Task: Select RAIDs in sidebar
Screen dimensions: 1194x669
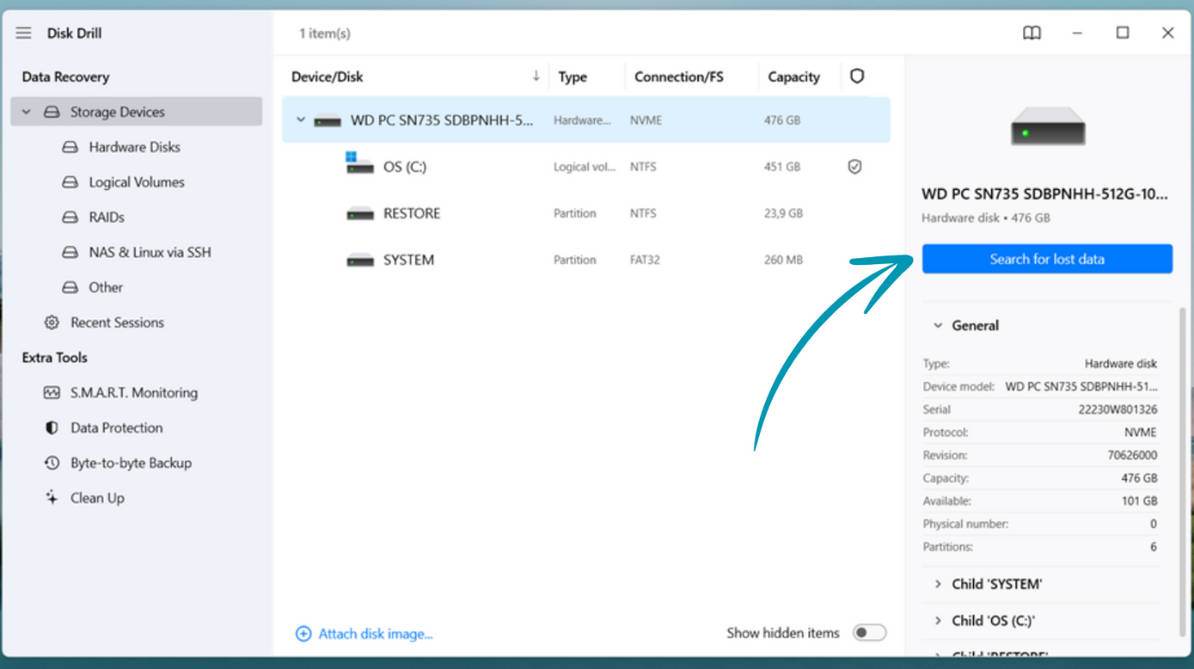Action: [107, 217]
